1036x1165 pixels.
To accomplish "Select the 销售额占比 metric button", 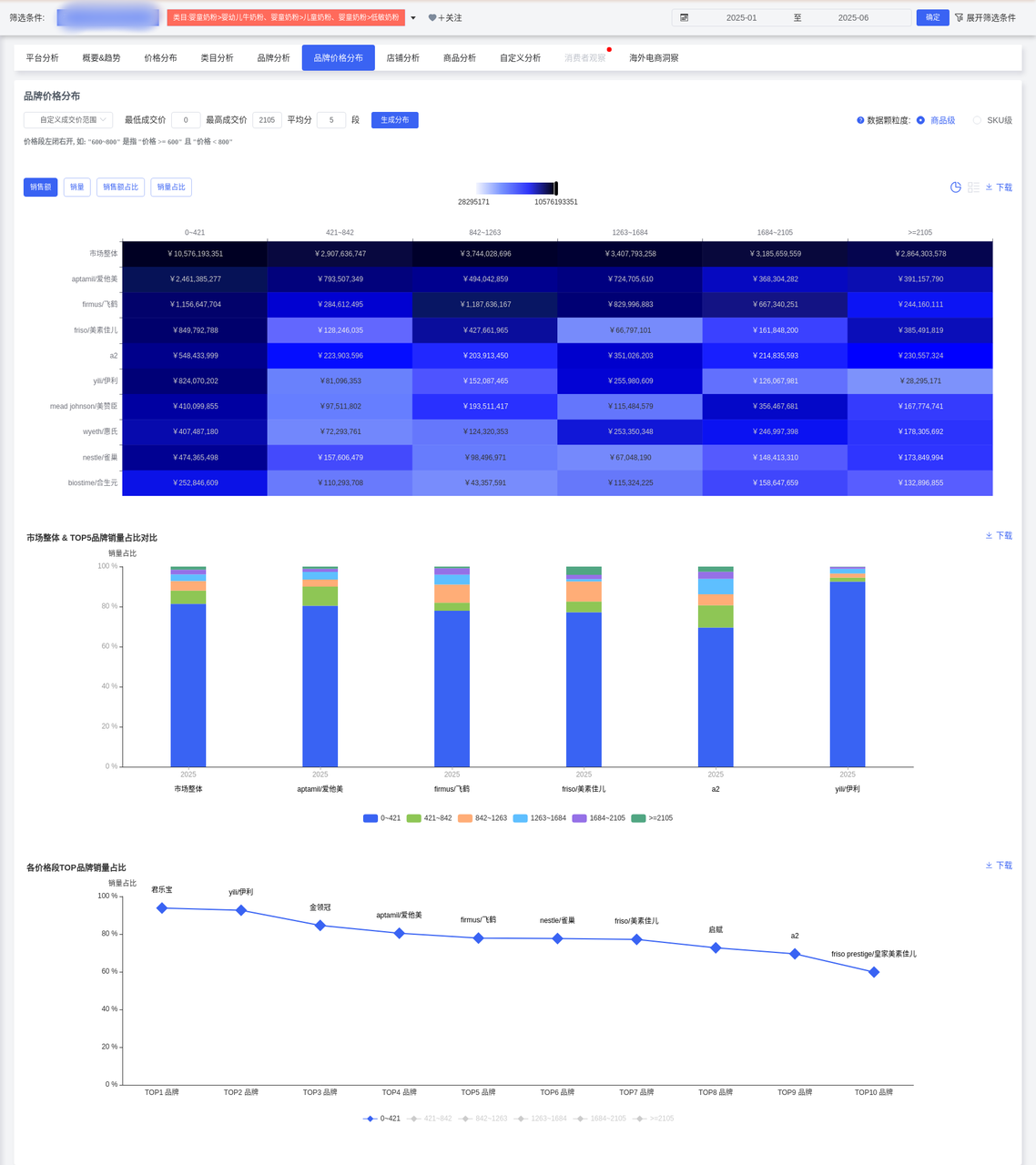I will click(x=121, y=187).
